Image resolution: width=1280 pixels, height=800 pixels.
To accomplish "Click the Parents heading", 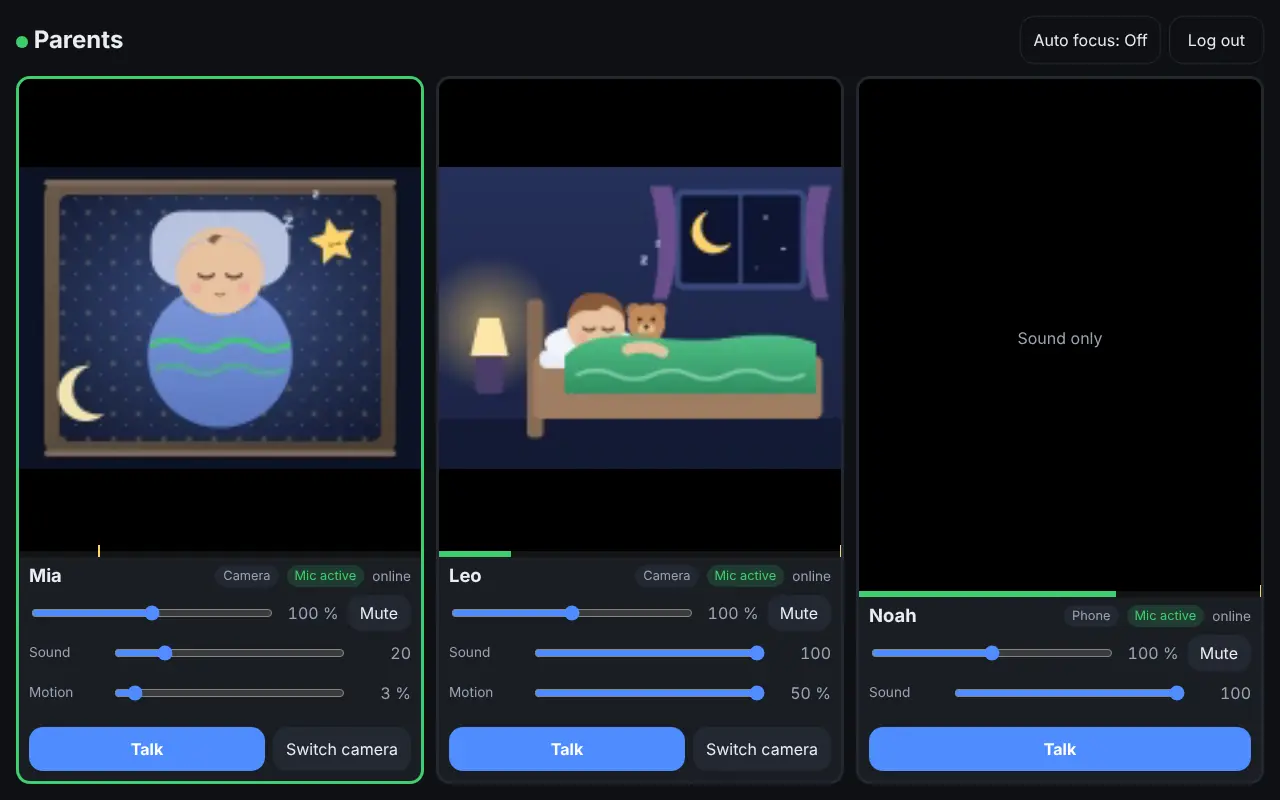I will tap(78, 40).
